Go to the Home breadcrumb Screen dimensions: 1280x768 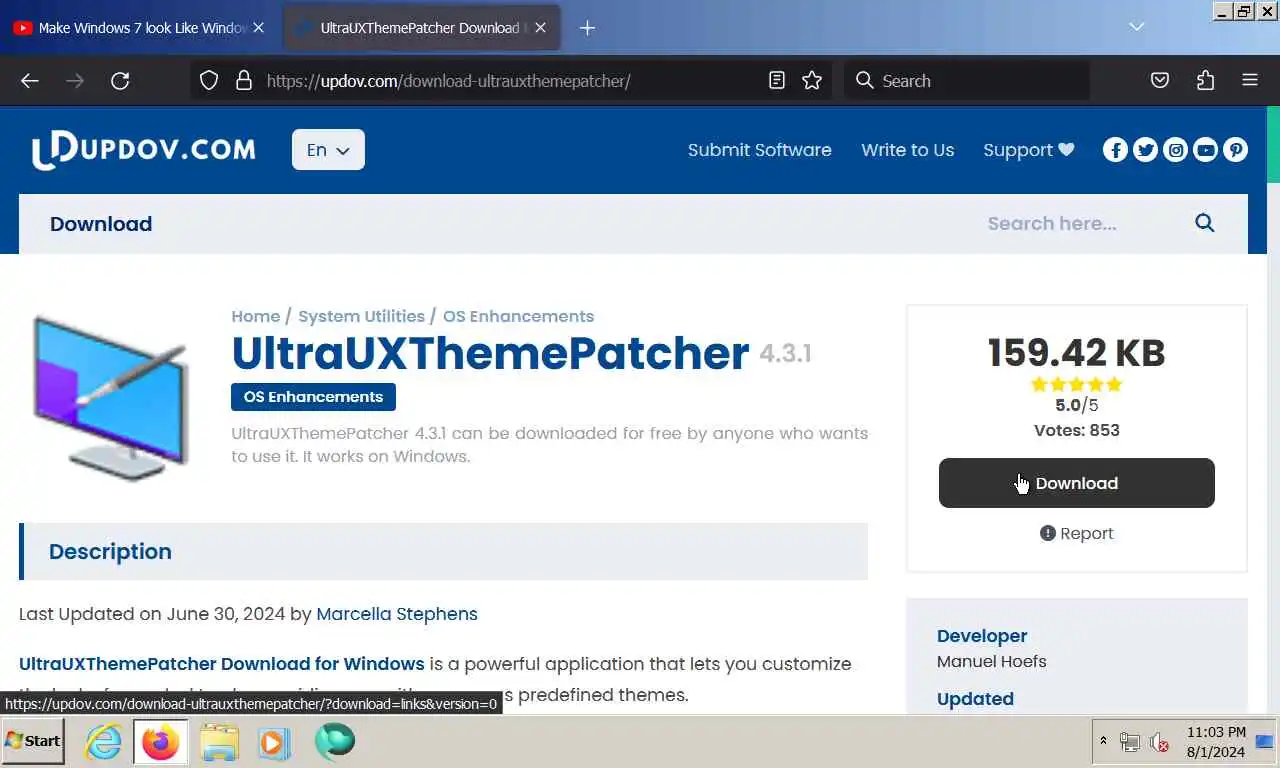tap(255, 316)
